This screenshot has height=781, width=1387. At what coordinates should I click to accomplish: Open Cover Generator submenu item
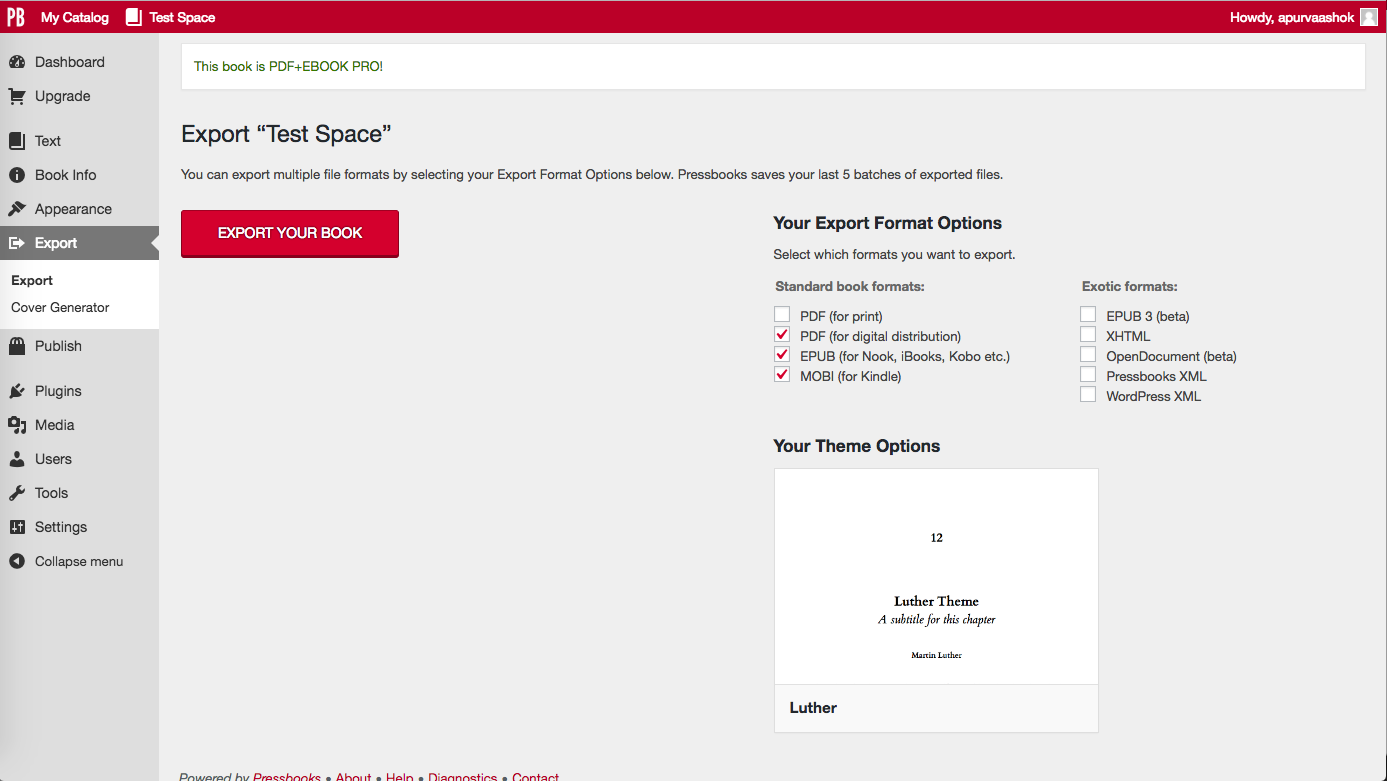60,307
